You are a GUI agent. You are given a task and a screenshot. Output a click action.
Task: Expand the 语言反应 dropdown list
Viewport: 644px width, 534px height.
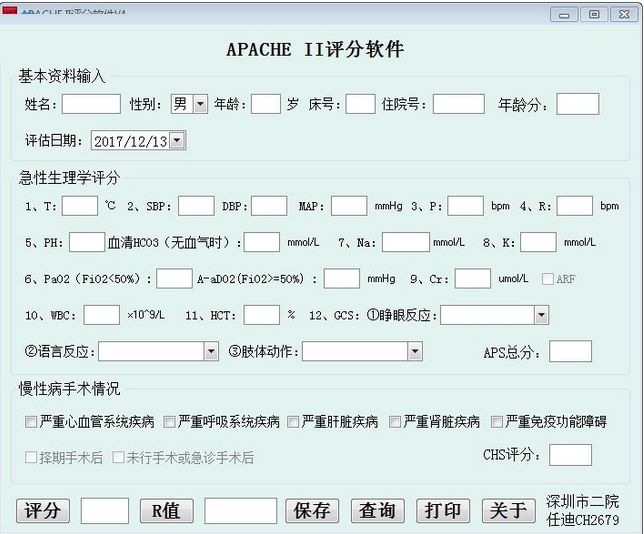(211, 352)
